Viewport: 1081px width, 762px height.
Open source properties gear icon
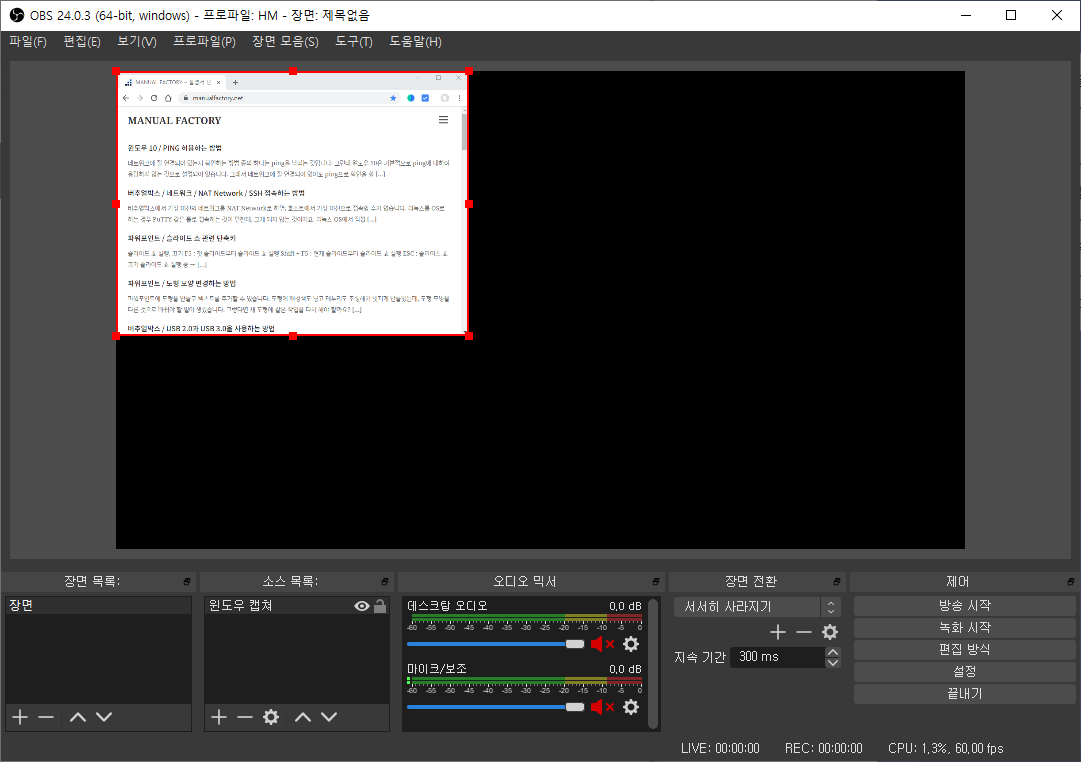(x=271, y=717)
